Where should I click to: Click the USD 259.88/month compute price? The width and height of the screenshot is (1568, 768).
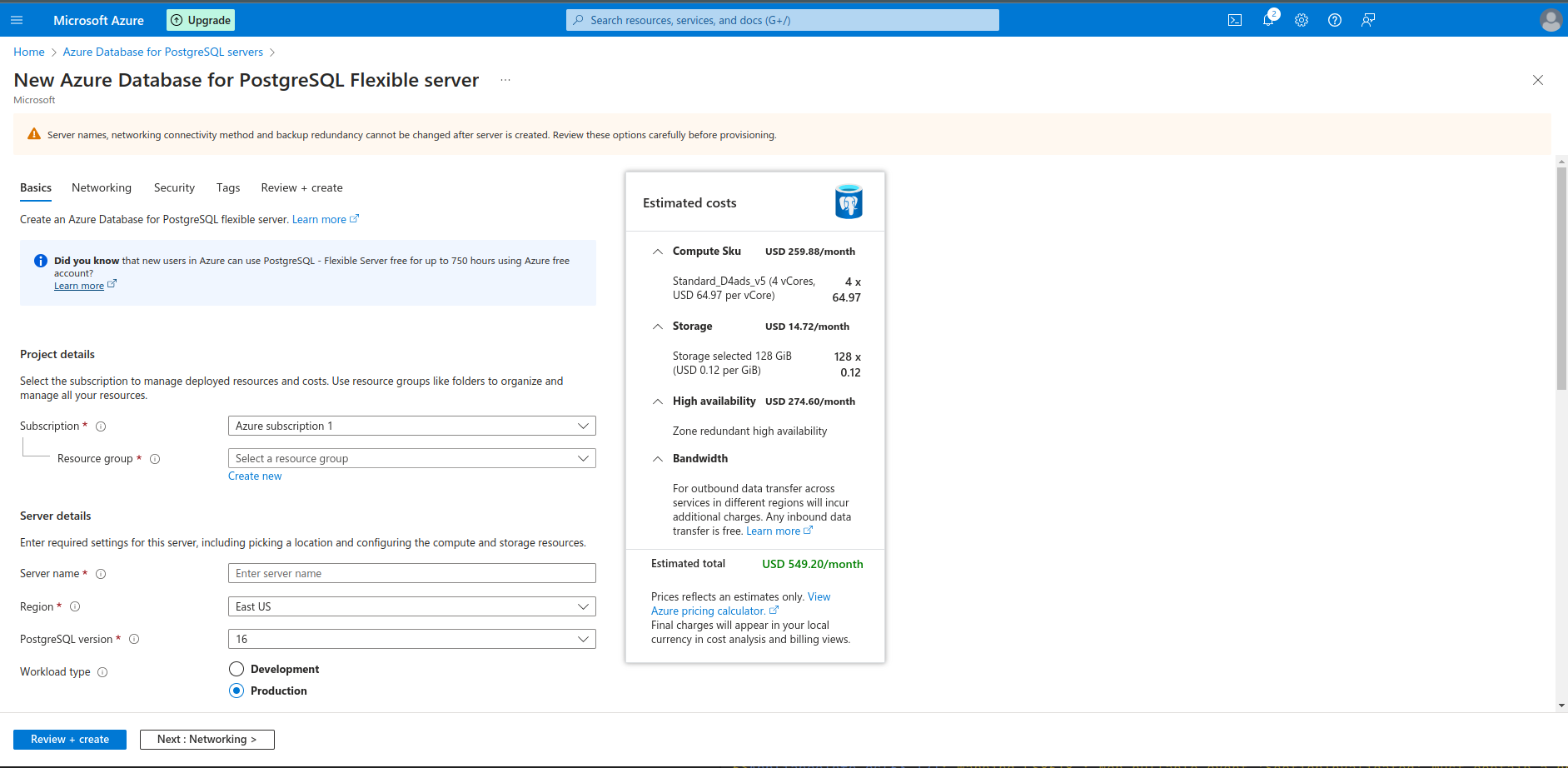click(810, 252)
